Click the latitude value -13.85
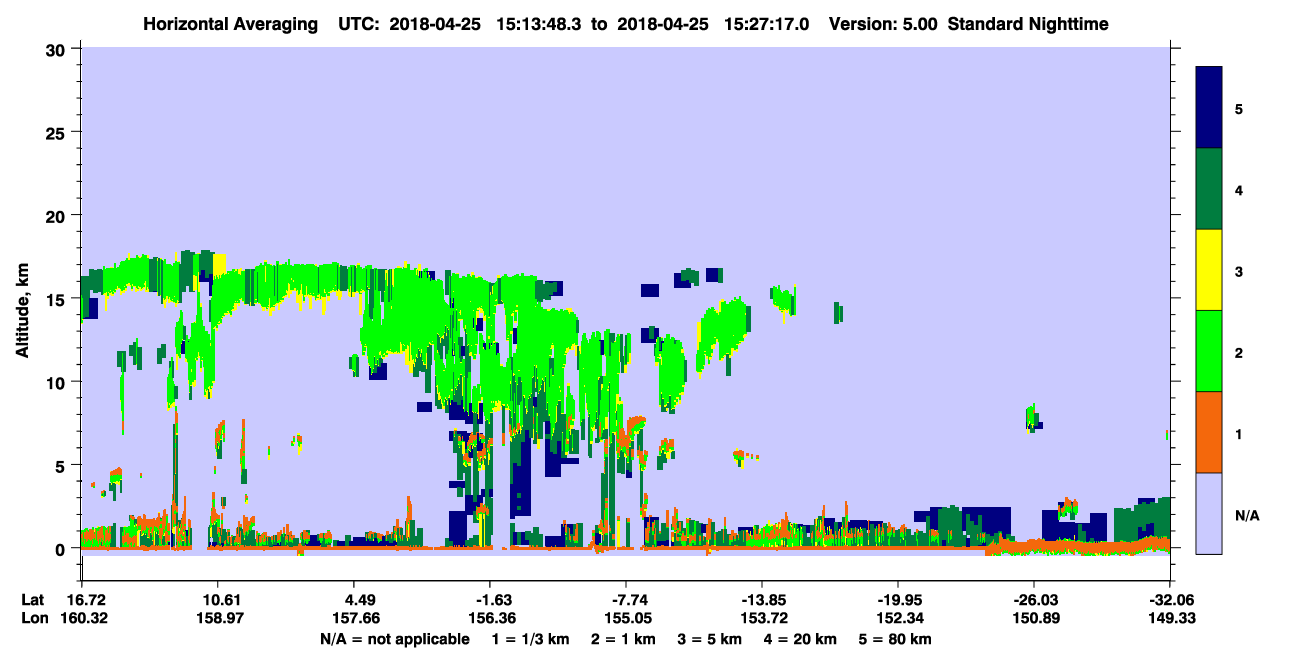The height and width of the screenshot is (667, 1300). coord(761,600)
